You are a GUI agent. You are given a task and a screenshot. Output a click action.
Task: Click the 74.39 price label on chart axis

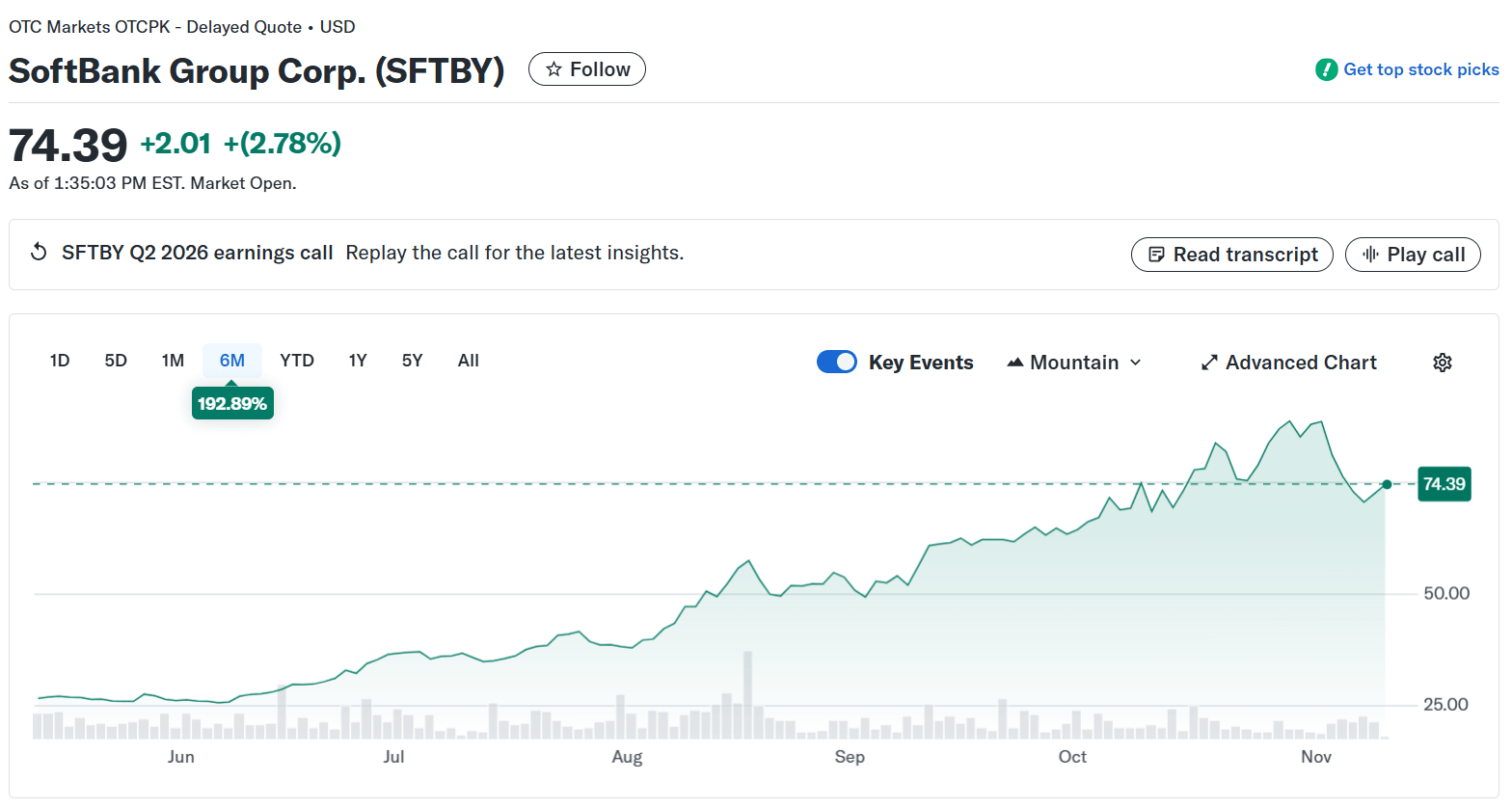(x=1444, y=484)
